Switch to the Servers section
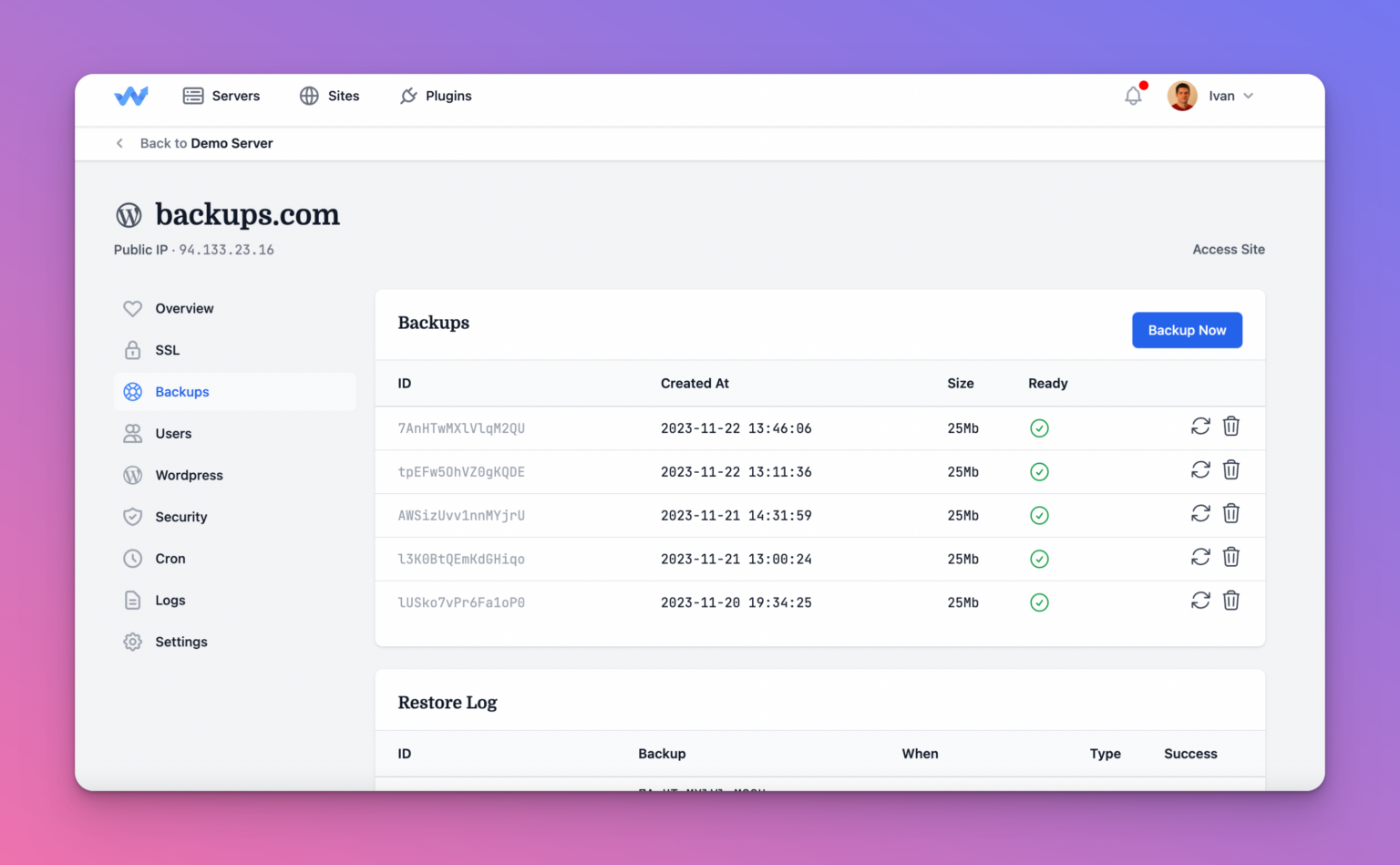This screenshot has height=865, width=1400. point(221,96)
